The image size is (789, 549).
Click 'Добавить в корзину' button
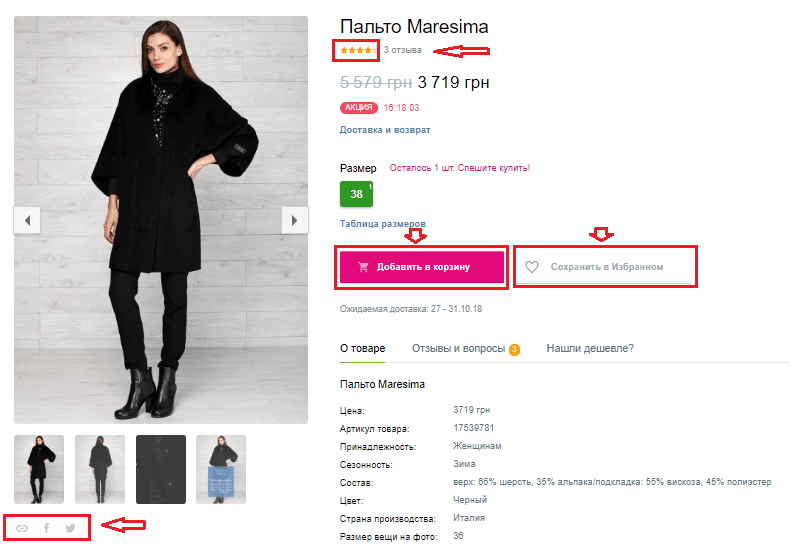coord(422,267)
